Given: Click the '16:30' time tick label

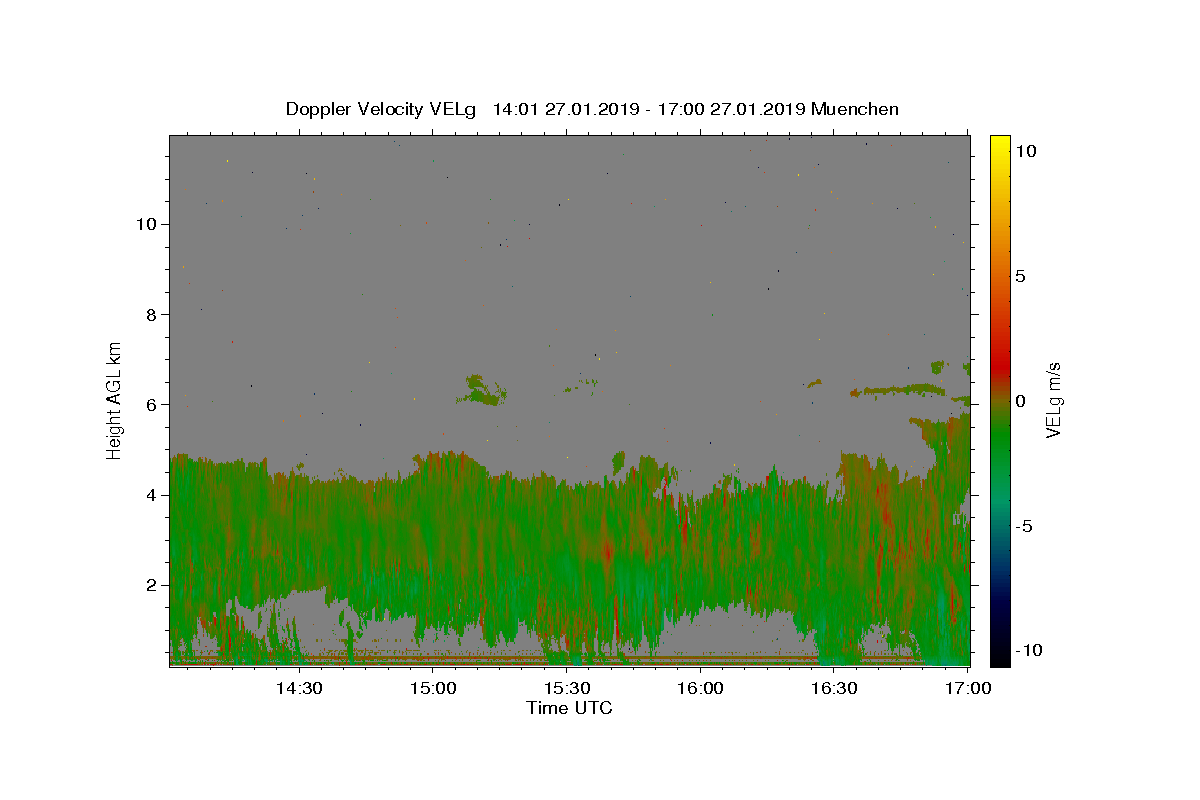Looking at the screenshot, I should pyautogui.click(x=834, y=688).
